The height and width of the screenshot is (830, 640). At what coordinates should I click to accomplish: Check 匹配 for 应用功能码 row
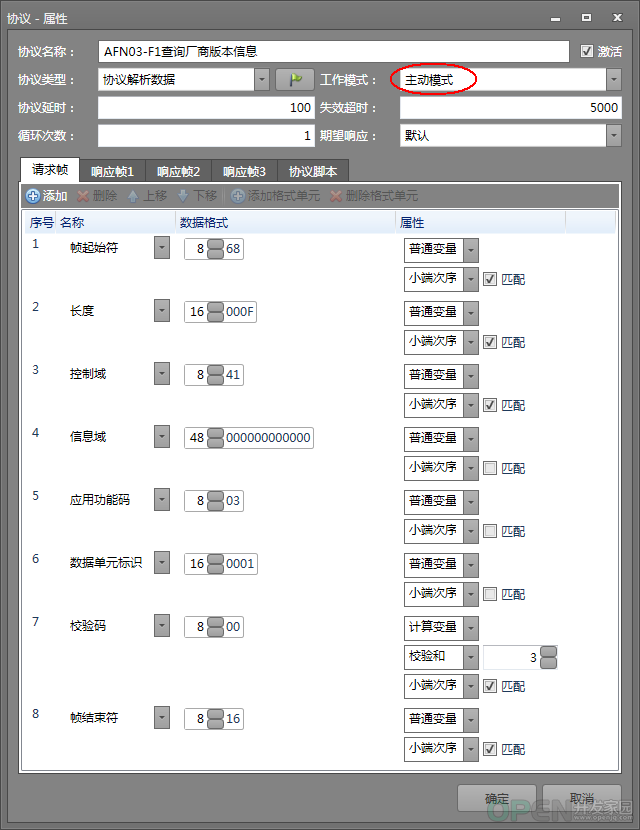(490, 531)
